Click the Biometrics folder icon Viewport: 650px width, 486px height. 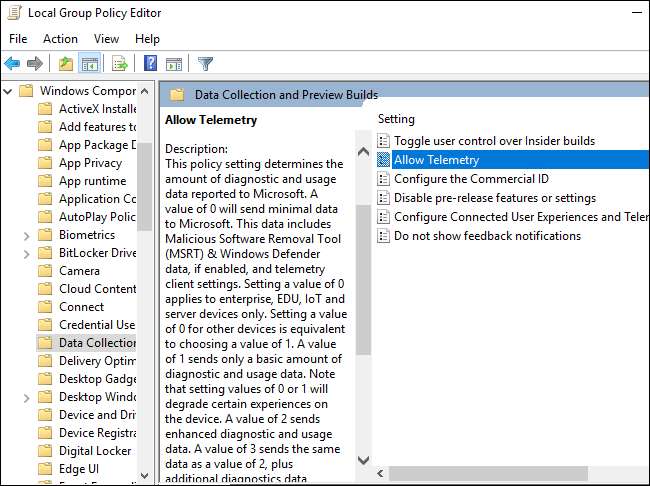tap(45, 235)
